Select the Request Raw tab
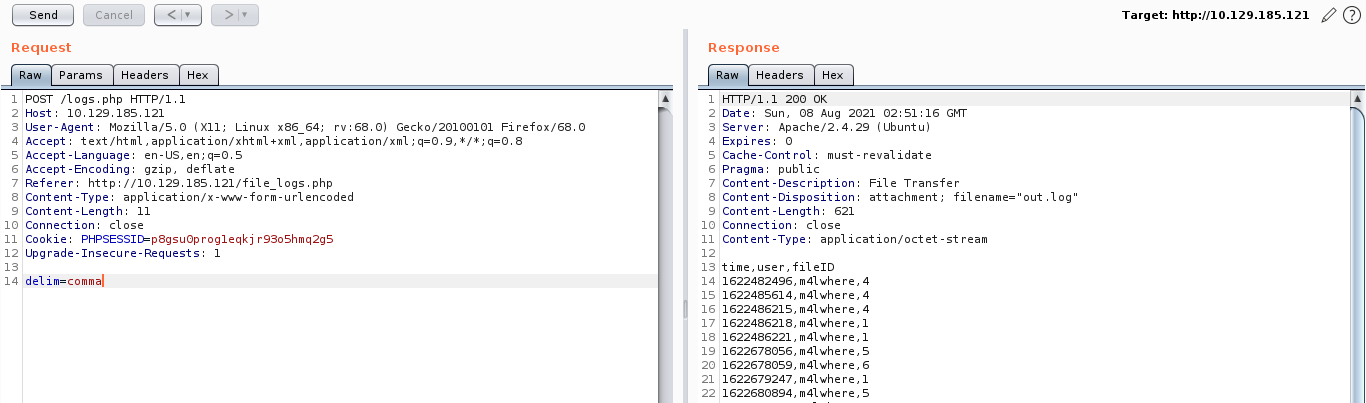Image resolution: width=1366 pixels, height=403 pixels. point(30,75)
